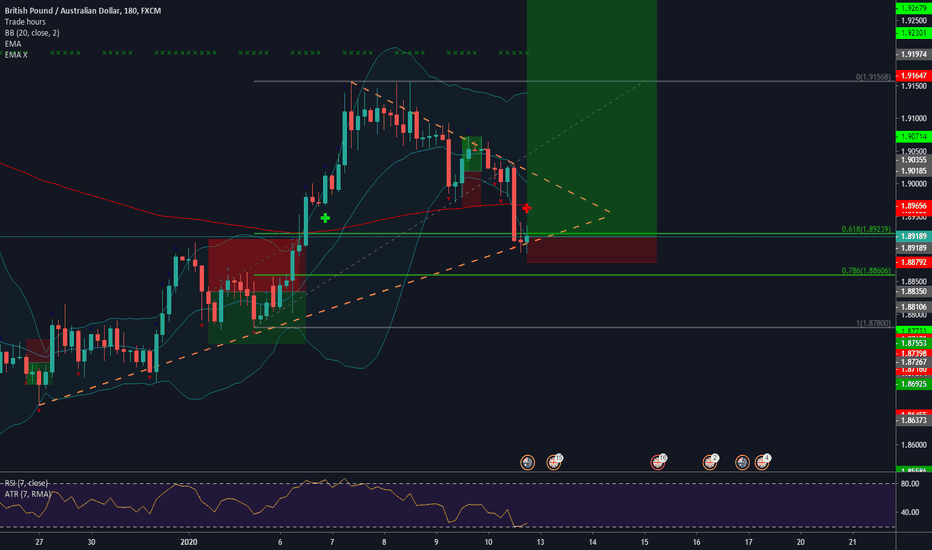
Task: Select the Trade hours indicator label
Action: click(x=27, y=21)
